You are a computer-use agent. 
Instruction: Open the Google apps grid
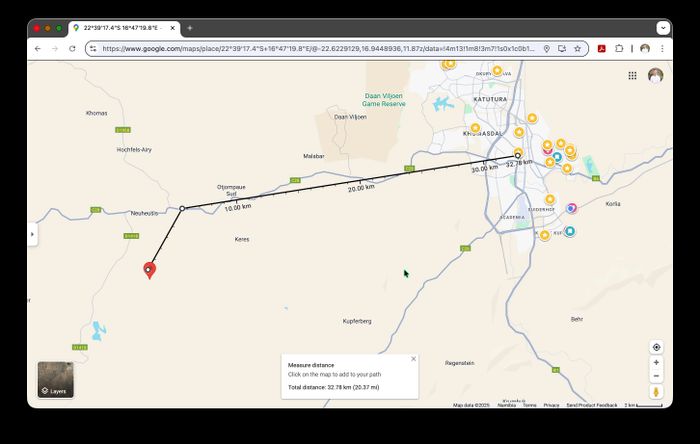pyautogui.click(x=632, y=75)
